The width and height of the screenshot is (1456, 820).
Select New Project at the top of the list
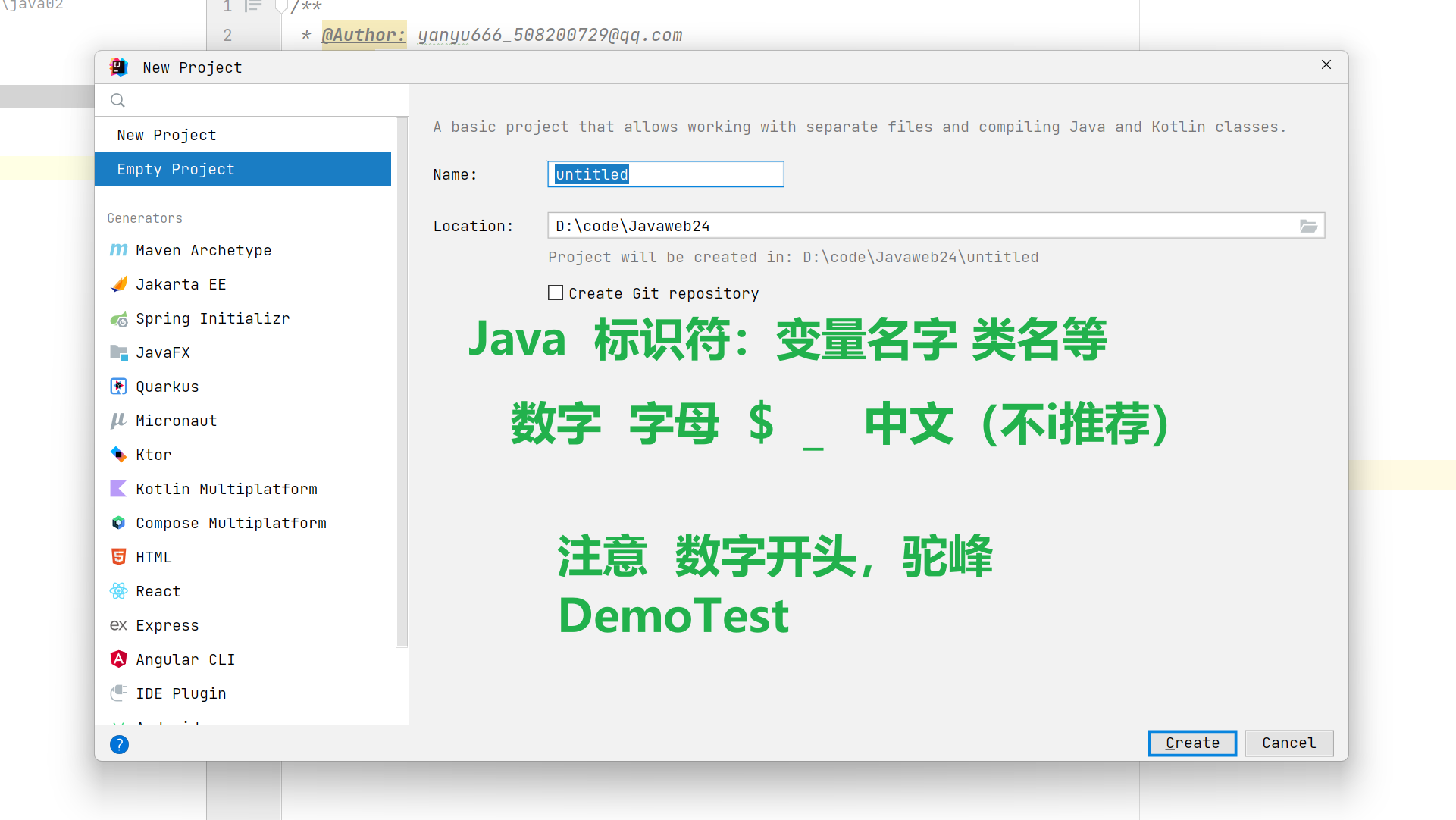[x=167, y=135]
